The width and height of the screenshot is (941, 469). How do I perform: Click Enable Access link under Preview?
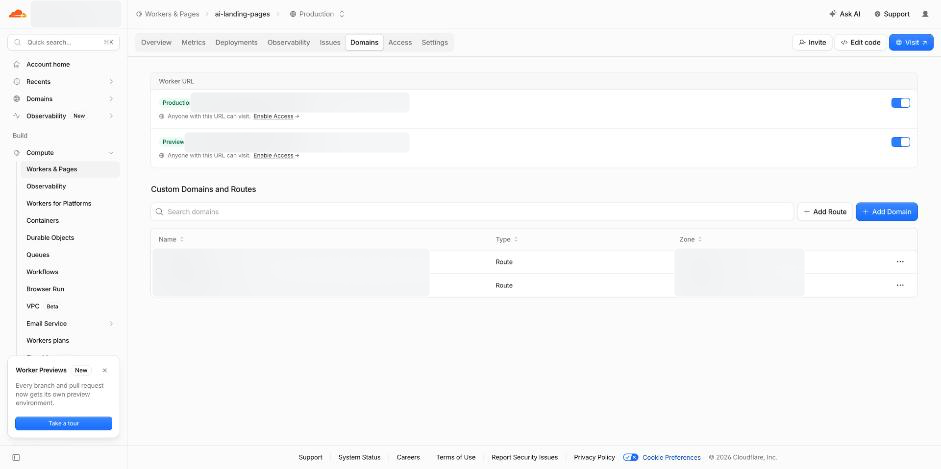pyautogui.click(x=276, y=155)
